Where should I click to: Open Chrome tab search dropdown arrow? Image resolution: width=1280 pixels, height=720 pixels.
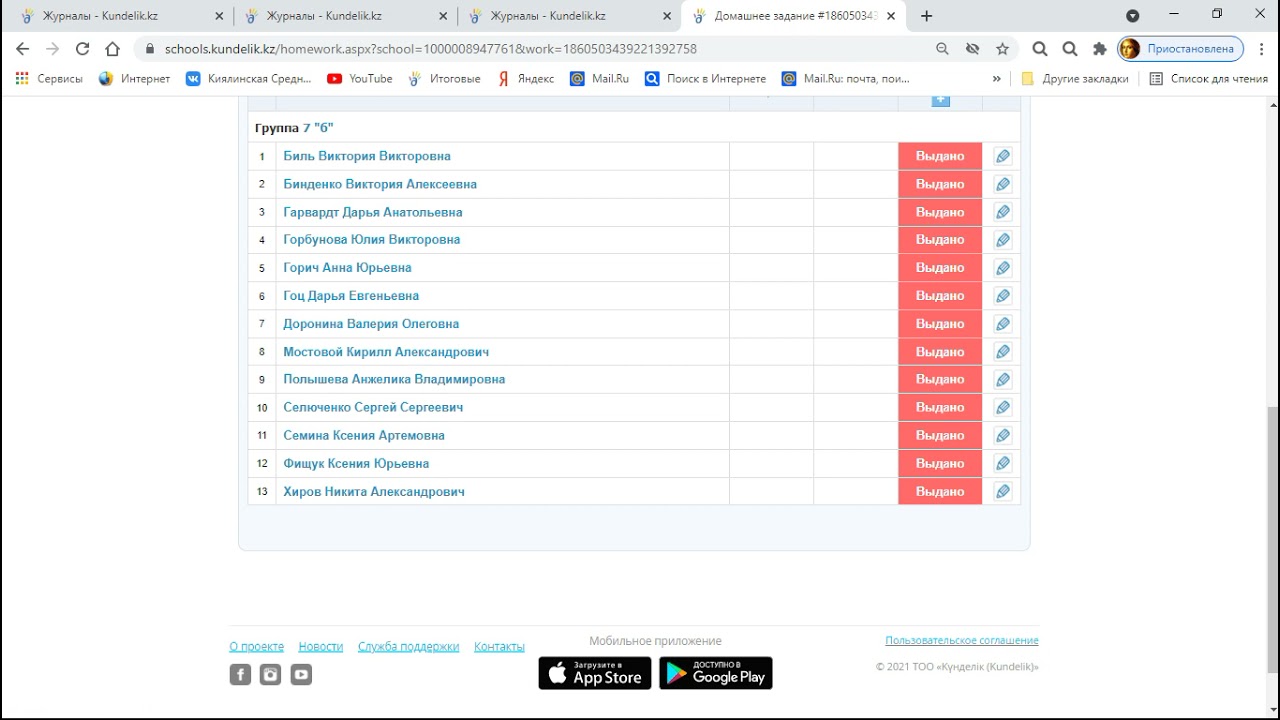click(x=1132, y=16)
